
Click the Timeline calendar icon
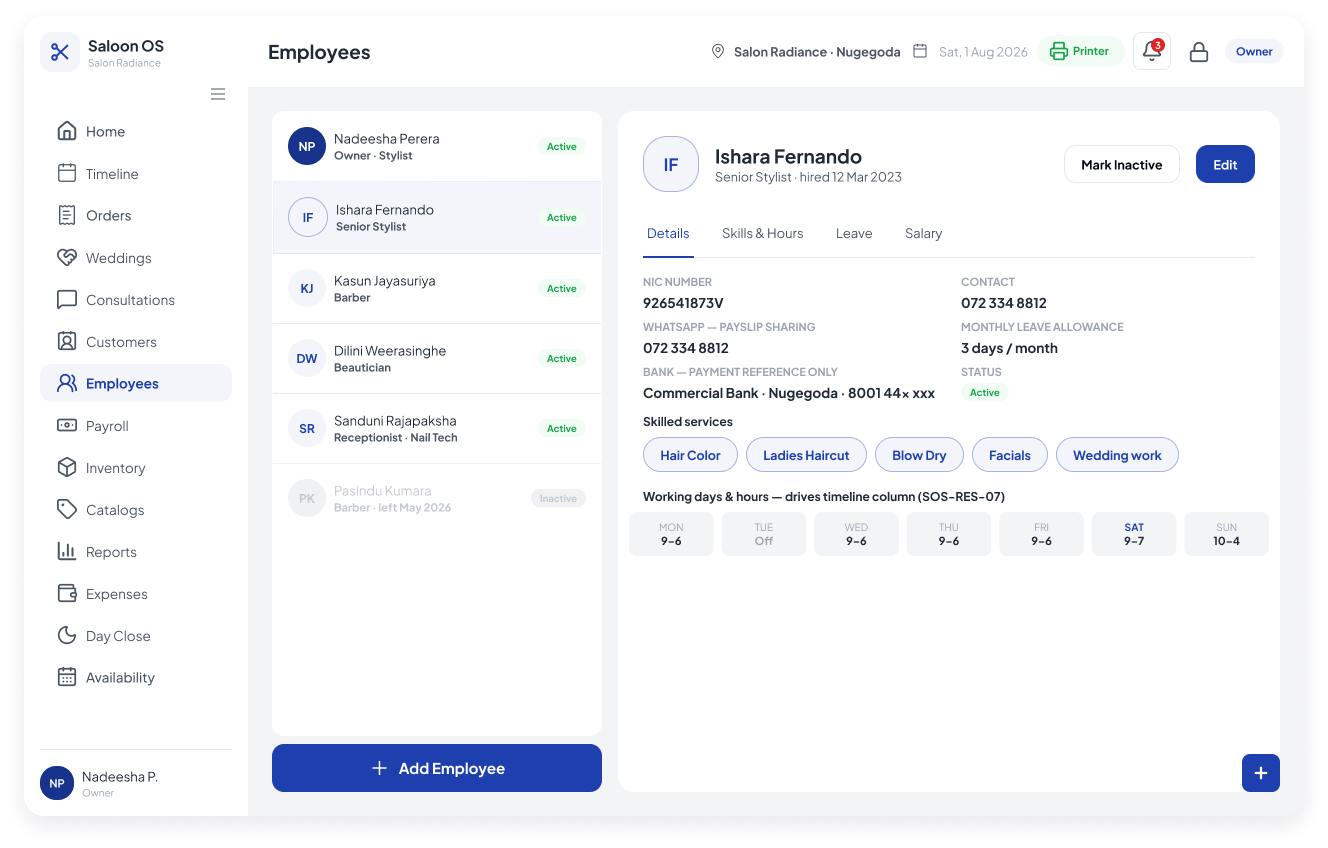(67, 173)
